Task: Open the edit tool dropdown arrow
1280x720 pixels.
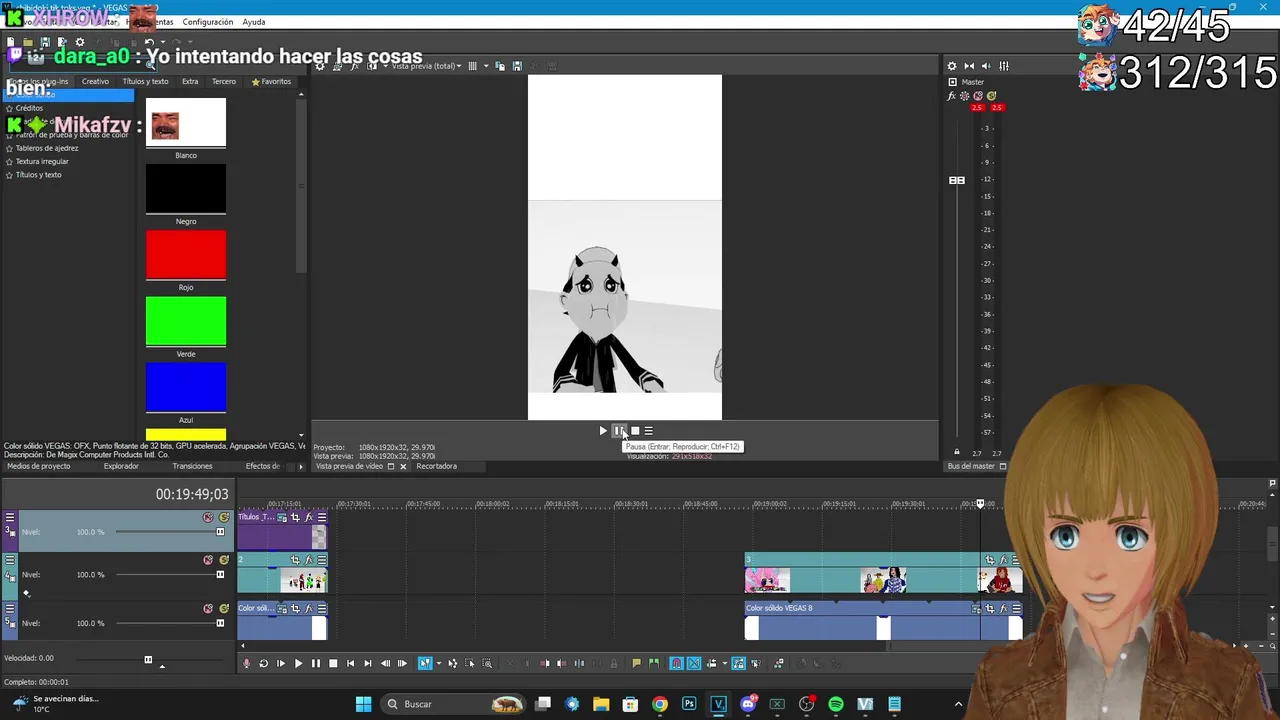Action: [x=439, y=663]
